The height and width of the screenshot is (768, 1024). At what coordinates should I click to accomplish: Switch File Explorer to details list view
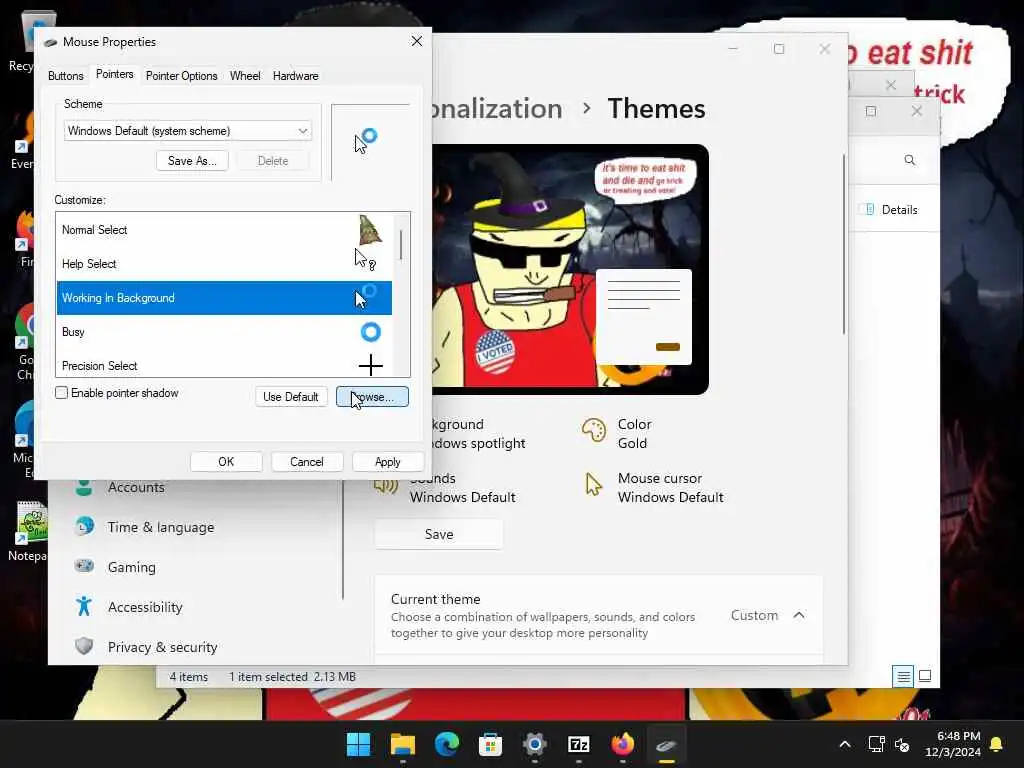(903, 677)
